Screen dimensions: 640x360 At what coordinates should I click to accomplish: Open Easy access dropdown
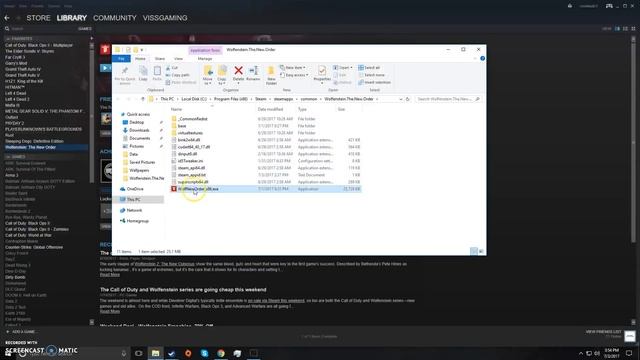click(294, 75)
